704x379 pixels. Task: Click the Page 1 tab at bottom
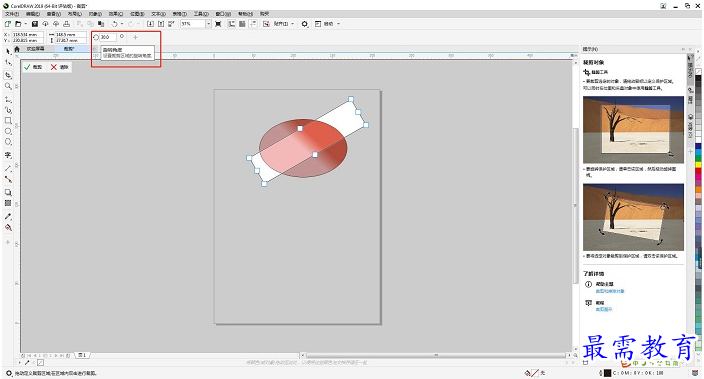click(x=82, y=355)
